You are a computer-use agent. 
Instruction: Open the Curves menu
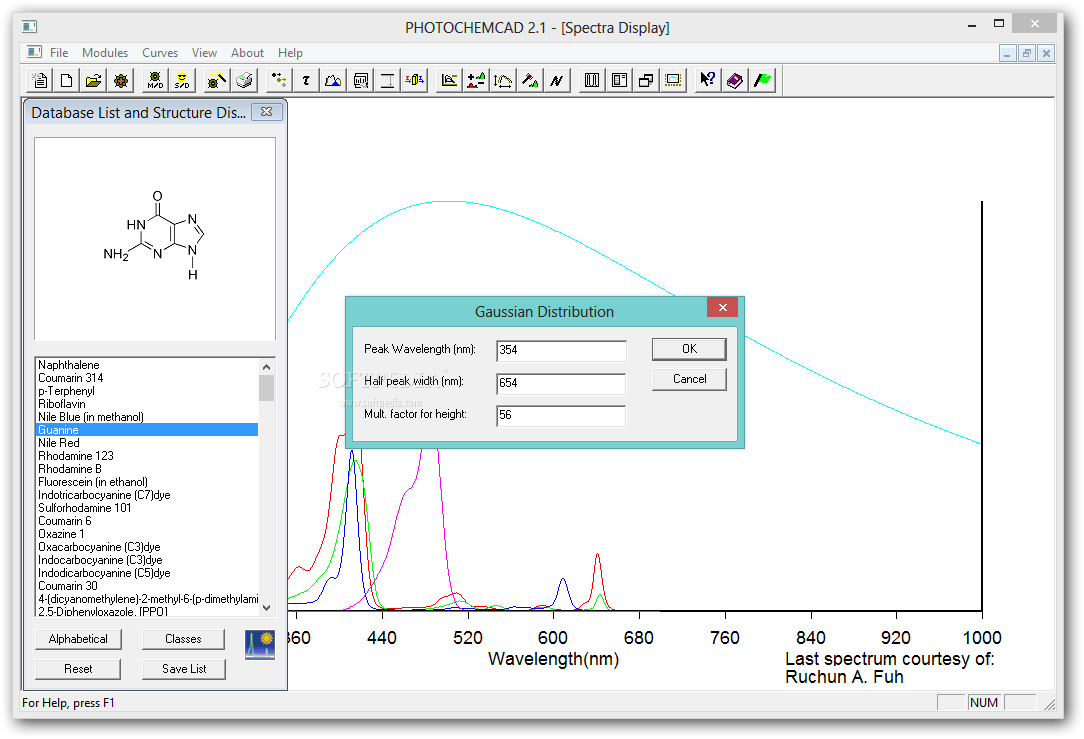coord(160,53)
